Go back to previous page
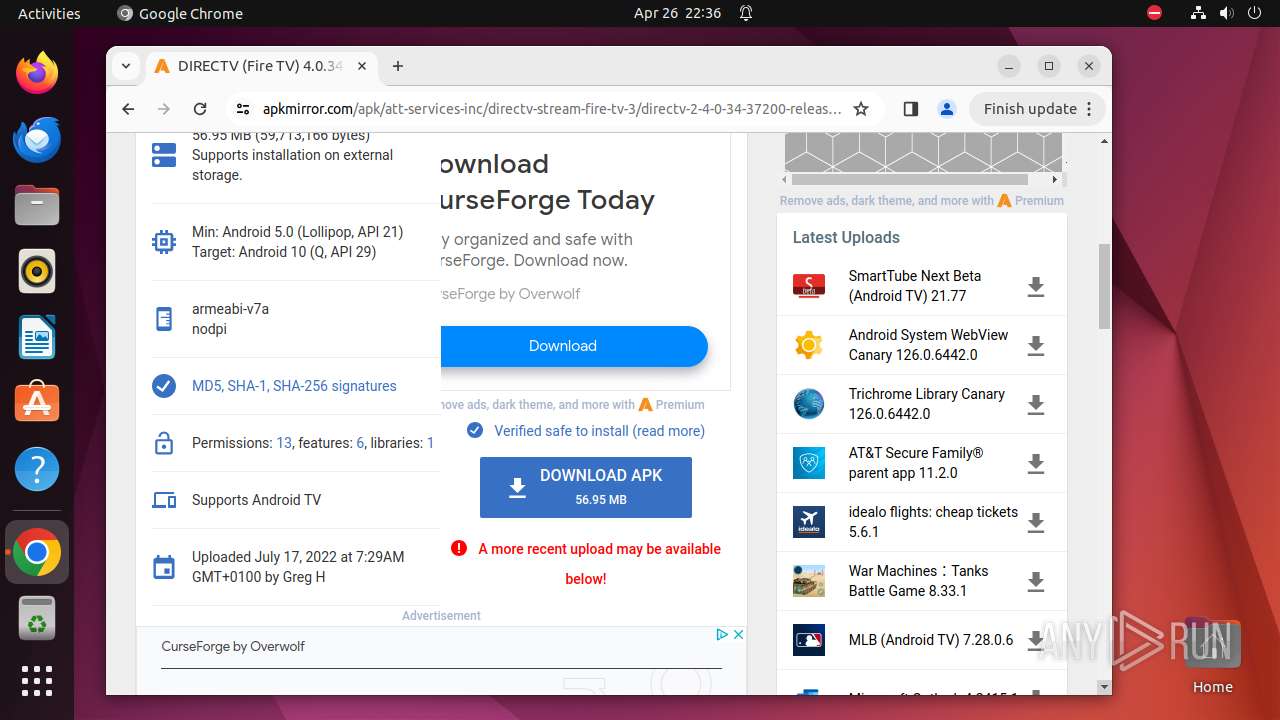 tap(128, 109)
